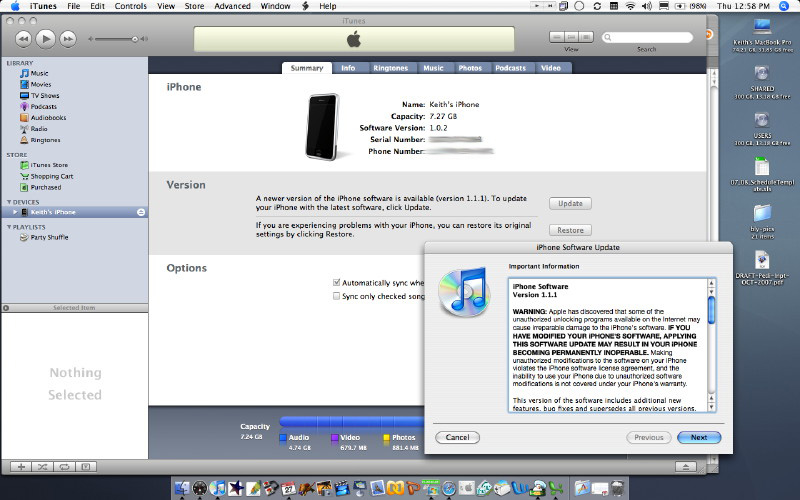
Task: Open the Photos tab
Action: [470, 68]
